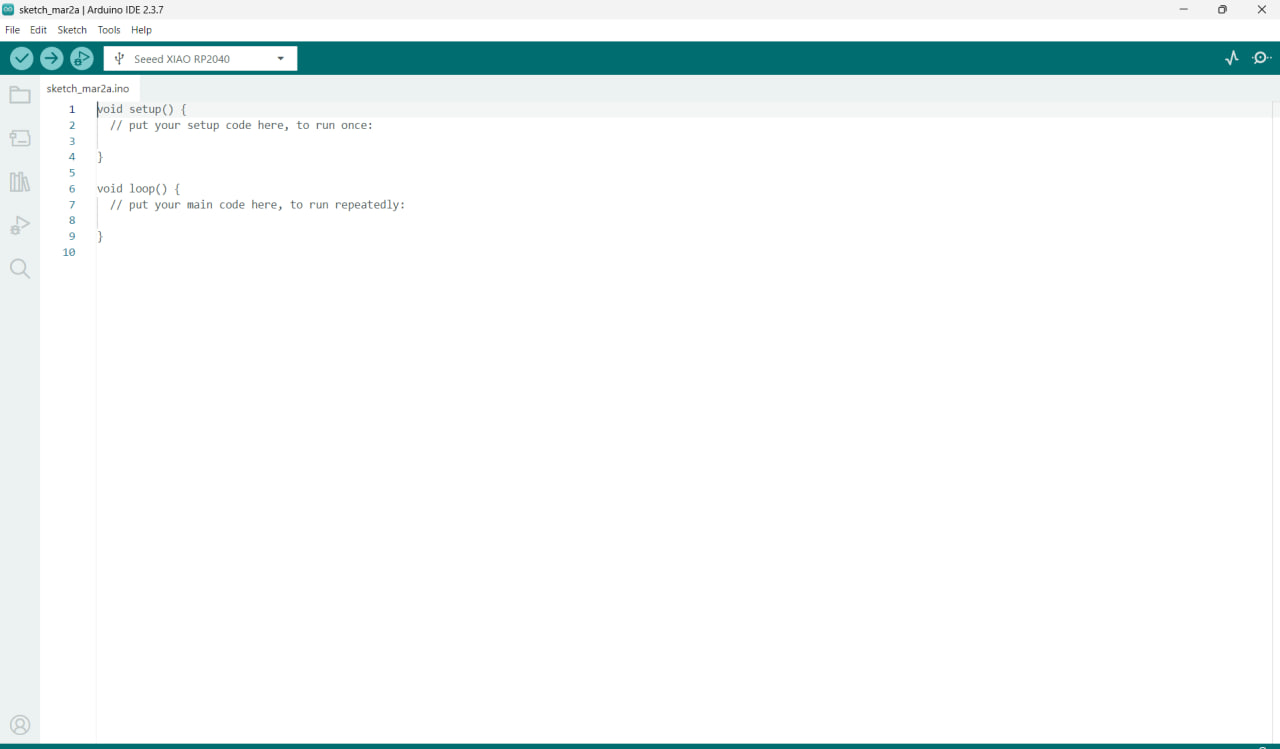Screen dimensions: 1280x749
Task: Click the closing brace on line 4
Action: [x=100, y=157]
